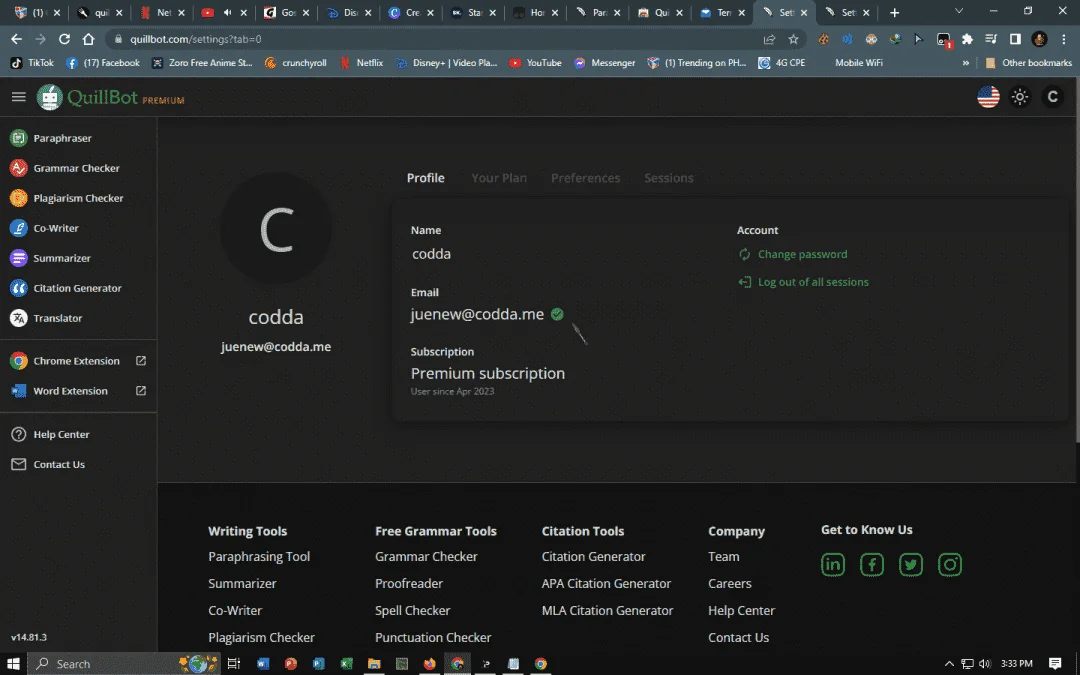The image size is (1080, 675).
Task: Click the browser home button
Action: tap(88, 39)
